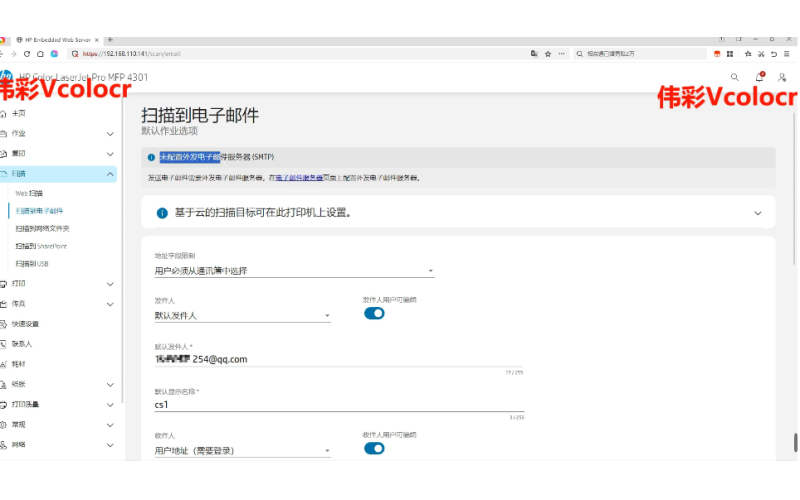
Task: Click the notifications bell icon in header
Action: (x=759, y=77)
